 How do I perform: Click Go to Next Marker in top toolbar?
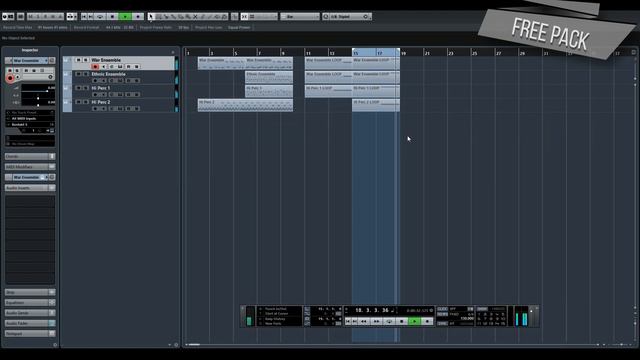click(x=91, y=17)
